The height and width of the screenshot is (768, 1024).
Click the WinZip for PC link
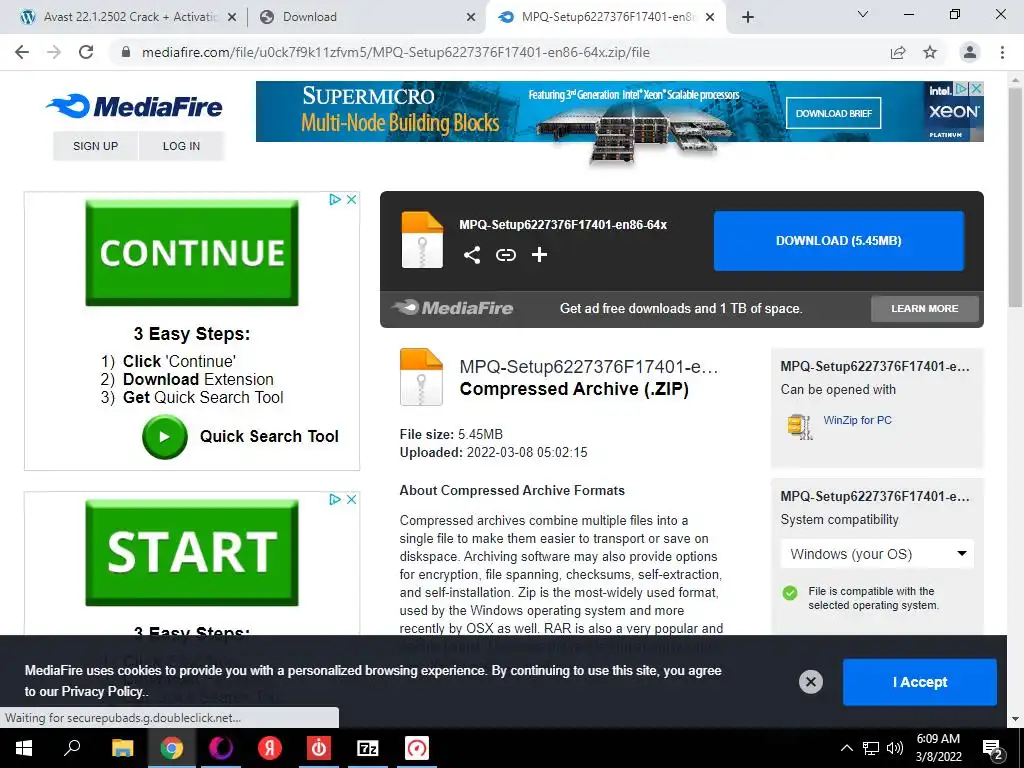[x=857, y=420]
